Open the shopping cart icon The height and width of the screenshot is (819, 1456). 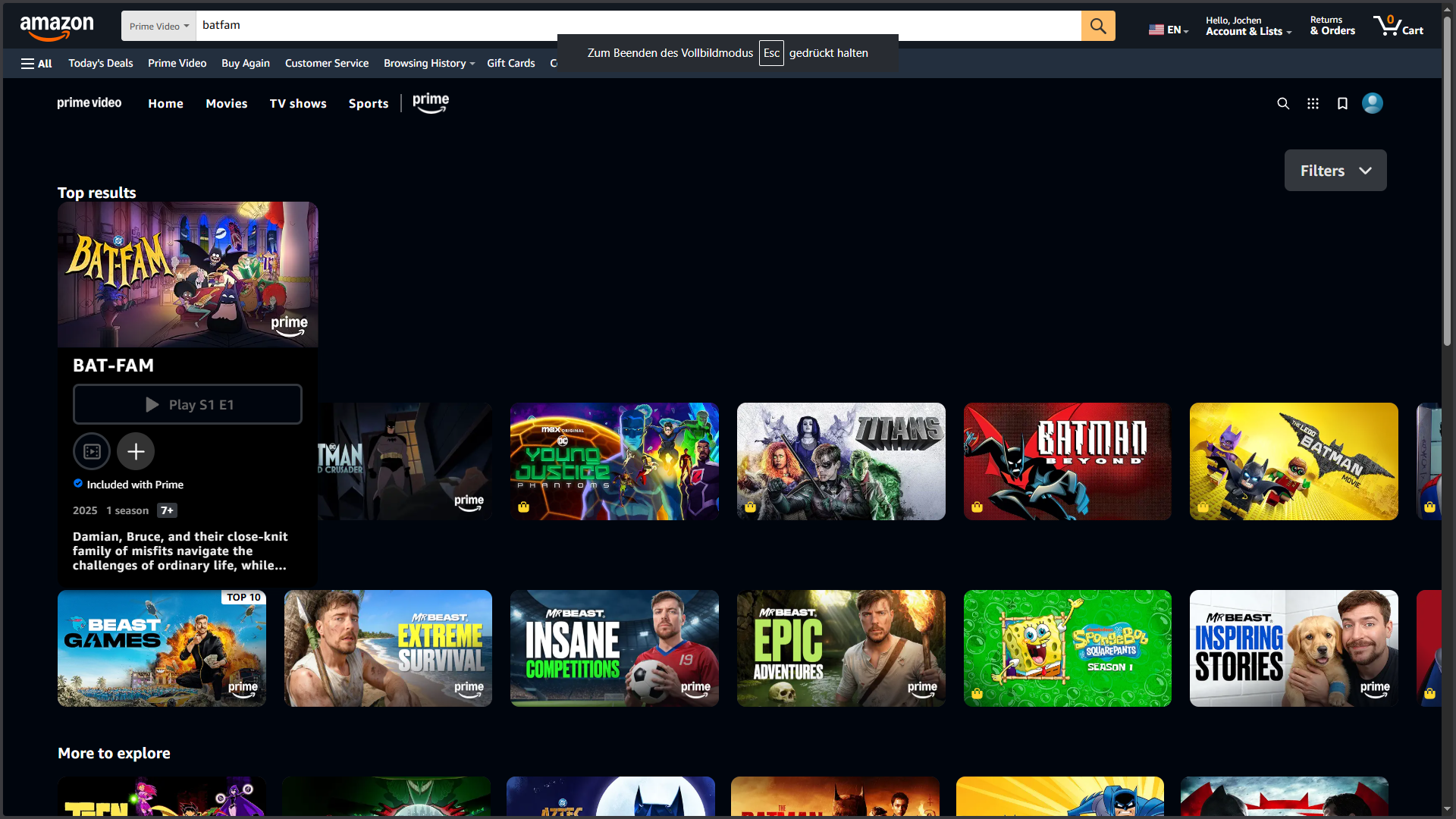click(x=1397, y=26)
